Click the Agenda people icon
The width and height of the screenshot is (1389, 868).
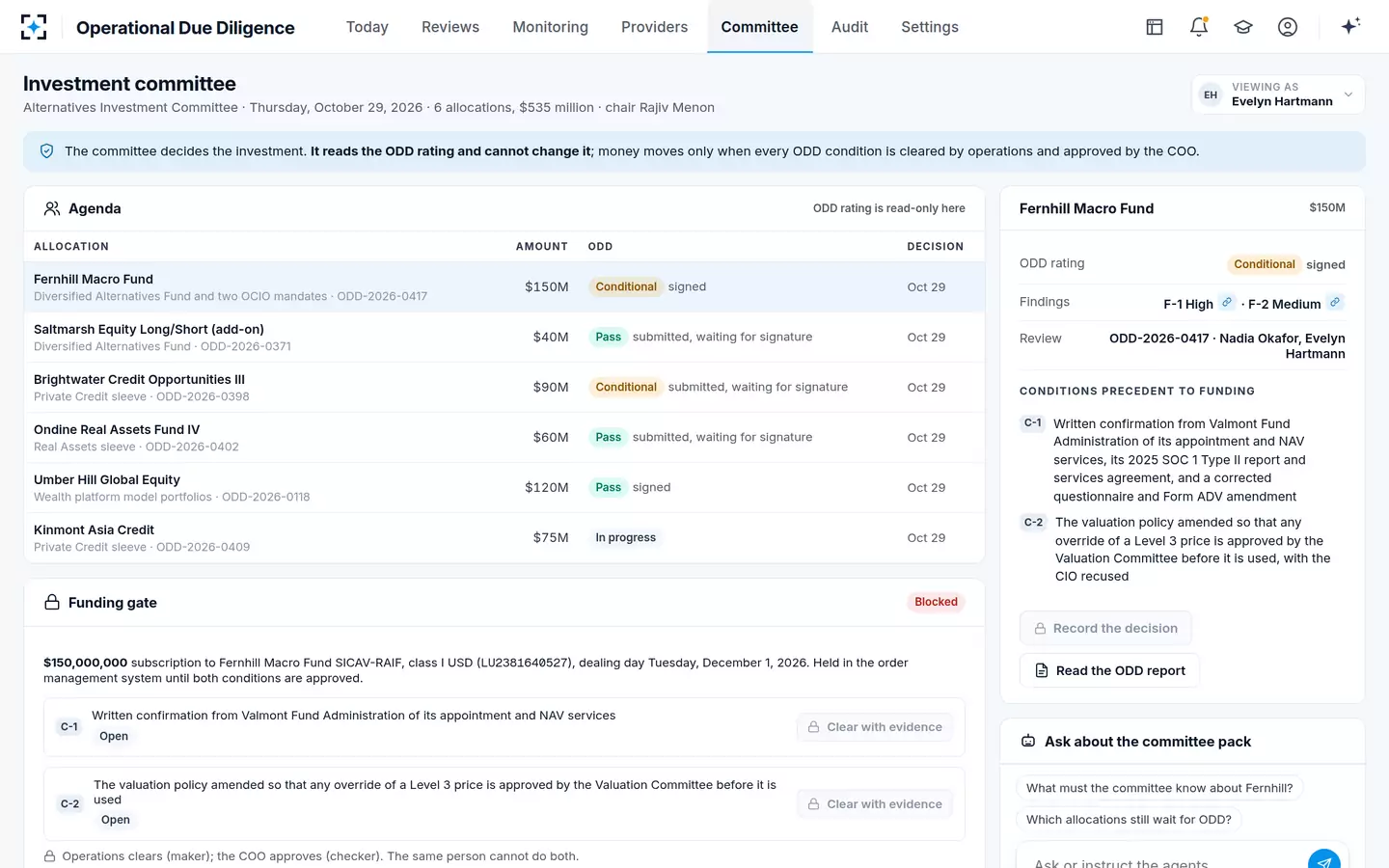click(x=52, y=208)
